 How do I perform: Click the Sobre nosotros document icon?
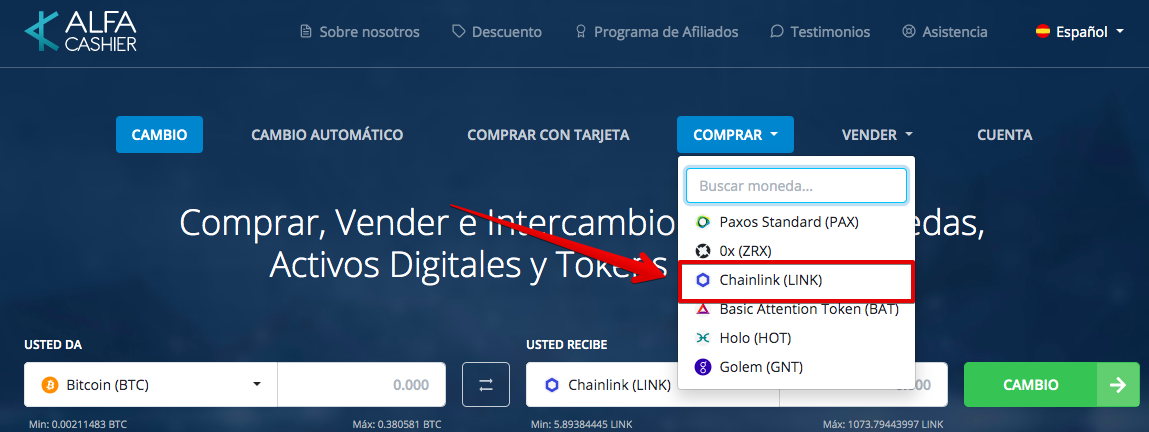pos(306,31)
